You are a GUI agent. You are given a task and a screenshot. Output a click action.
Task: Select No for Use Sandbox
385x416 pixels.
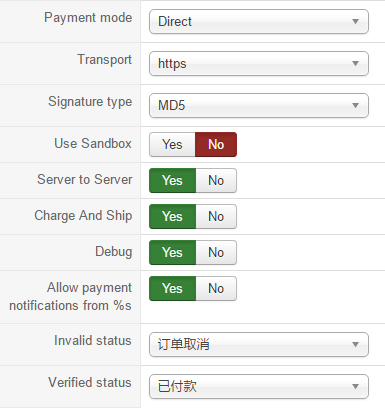pyautogui.click(x=216, y=145)
